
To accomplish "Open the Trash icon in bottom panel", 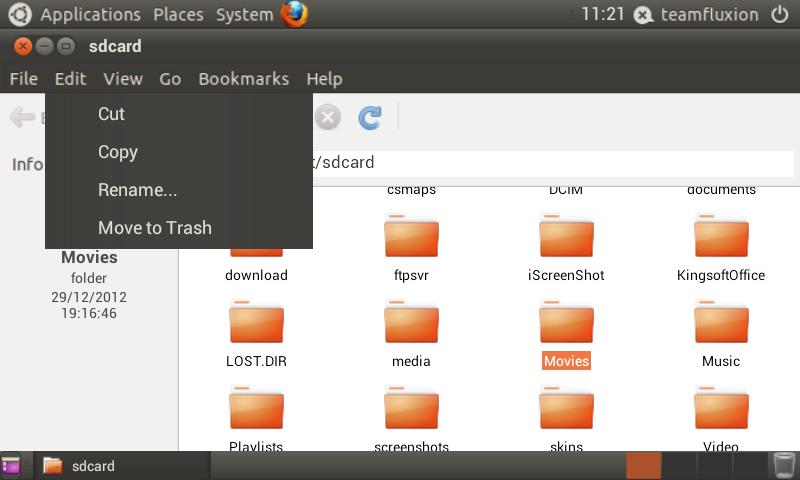I will pyautogui.click(x=784, y=465).
